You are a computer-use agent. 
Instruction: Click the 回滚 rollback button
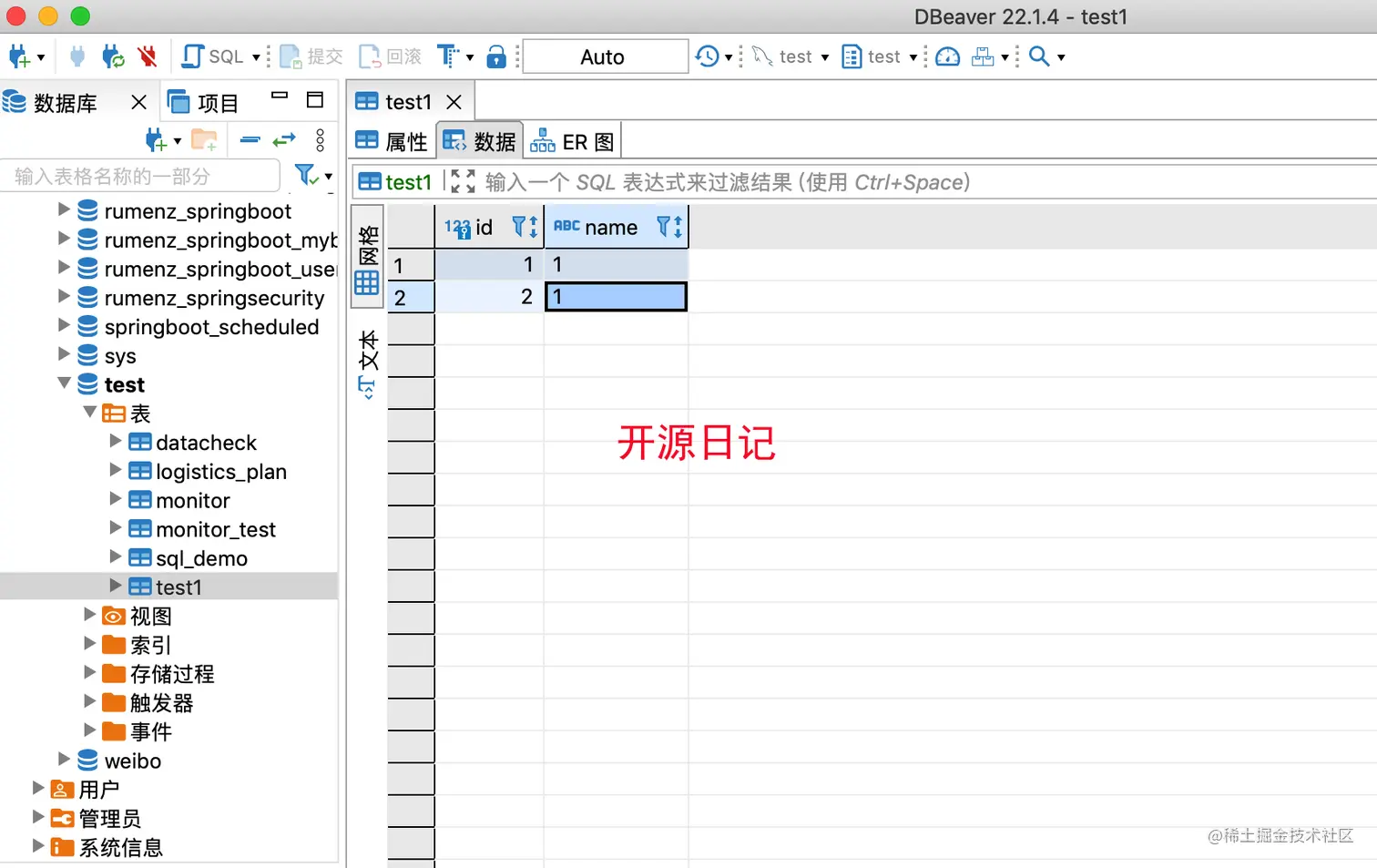tap(390, 56)
